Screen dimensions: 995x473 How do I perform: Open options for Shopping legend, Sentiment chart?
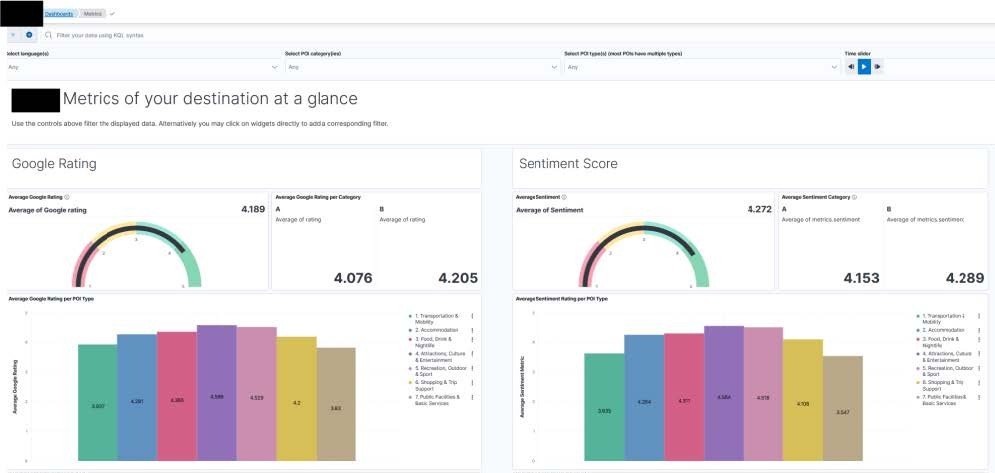(980, 383)
